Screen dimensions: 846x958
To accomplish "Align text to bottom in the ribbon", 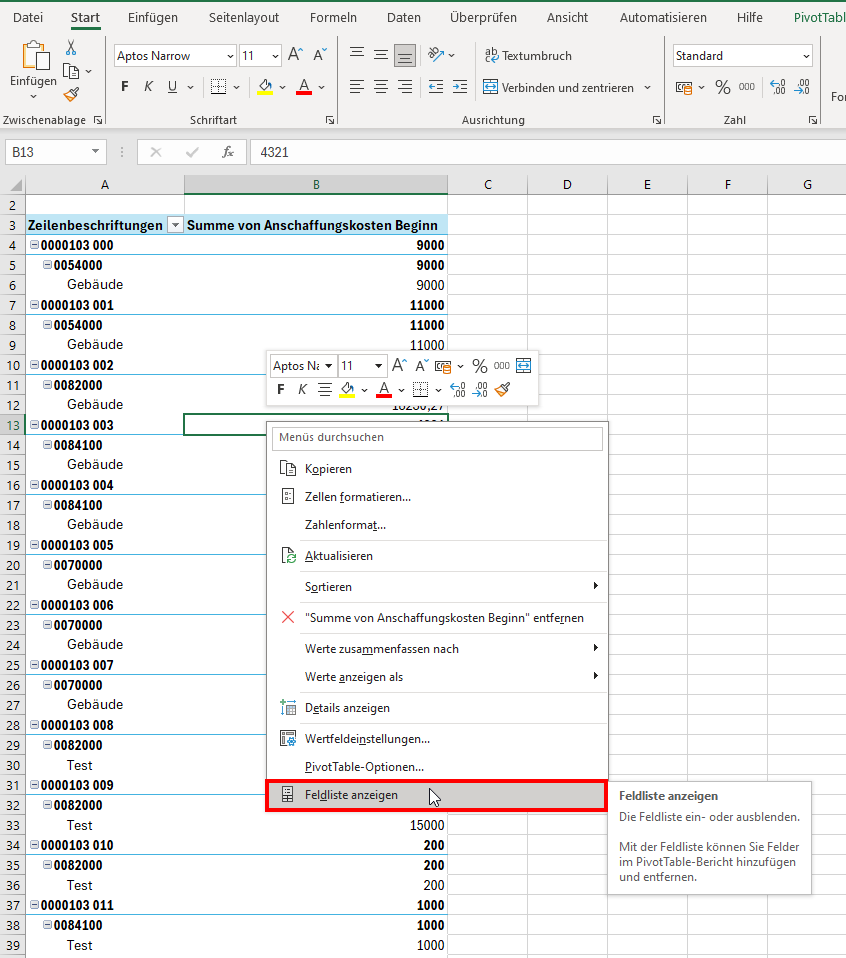I will (404, 56).
